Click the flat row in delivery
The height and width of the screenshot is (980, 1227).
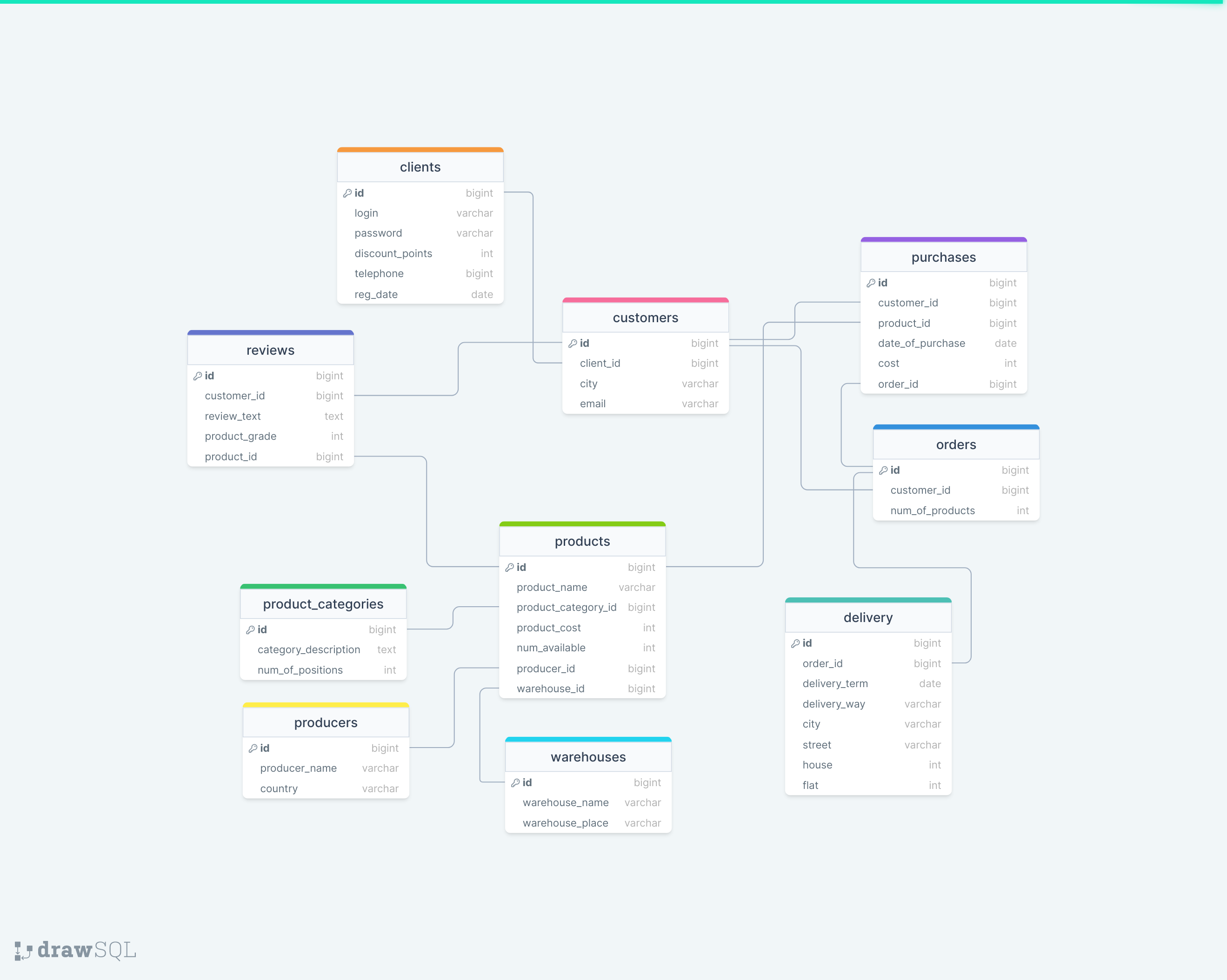click(868, 786)
